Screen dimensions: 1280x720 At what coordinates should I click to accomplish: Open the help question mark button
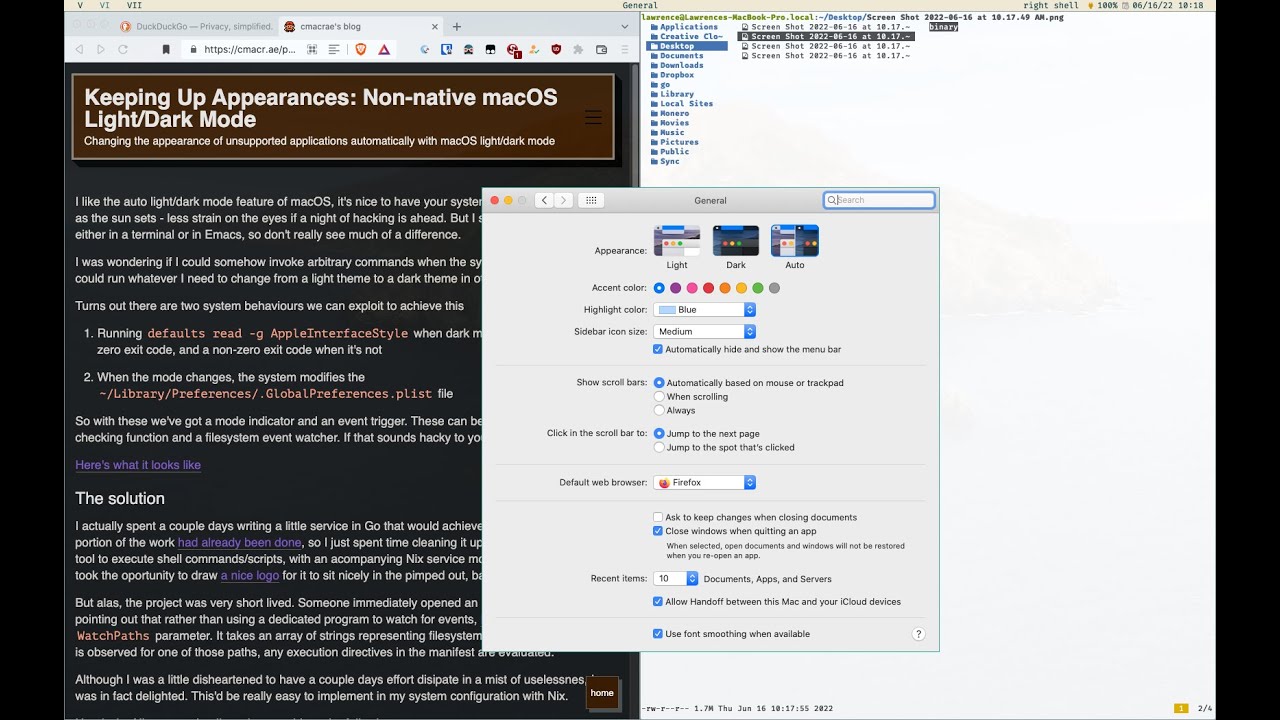pos(919,634)
